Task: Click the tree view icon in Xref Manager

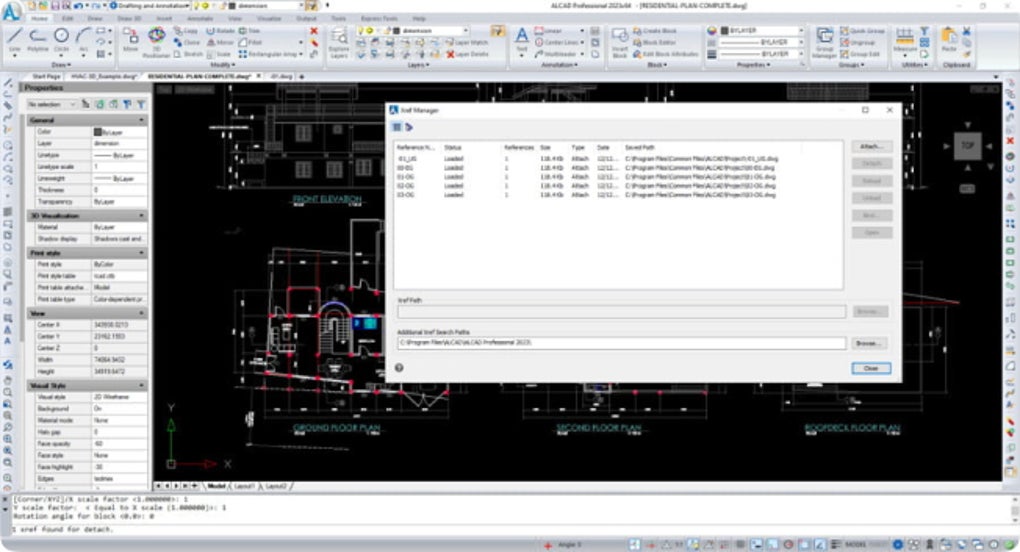Action: click(409, 127)
